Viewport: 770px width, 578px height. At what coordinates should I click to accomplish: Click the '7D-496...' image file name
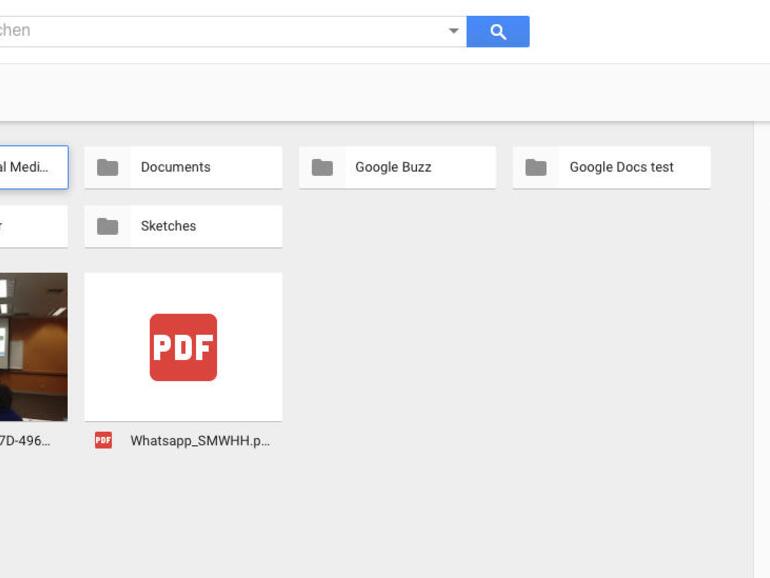(25, 440)
